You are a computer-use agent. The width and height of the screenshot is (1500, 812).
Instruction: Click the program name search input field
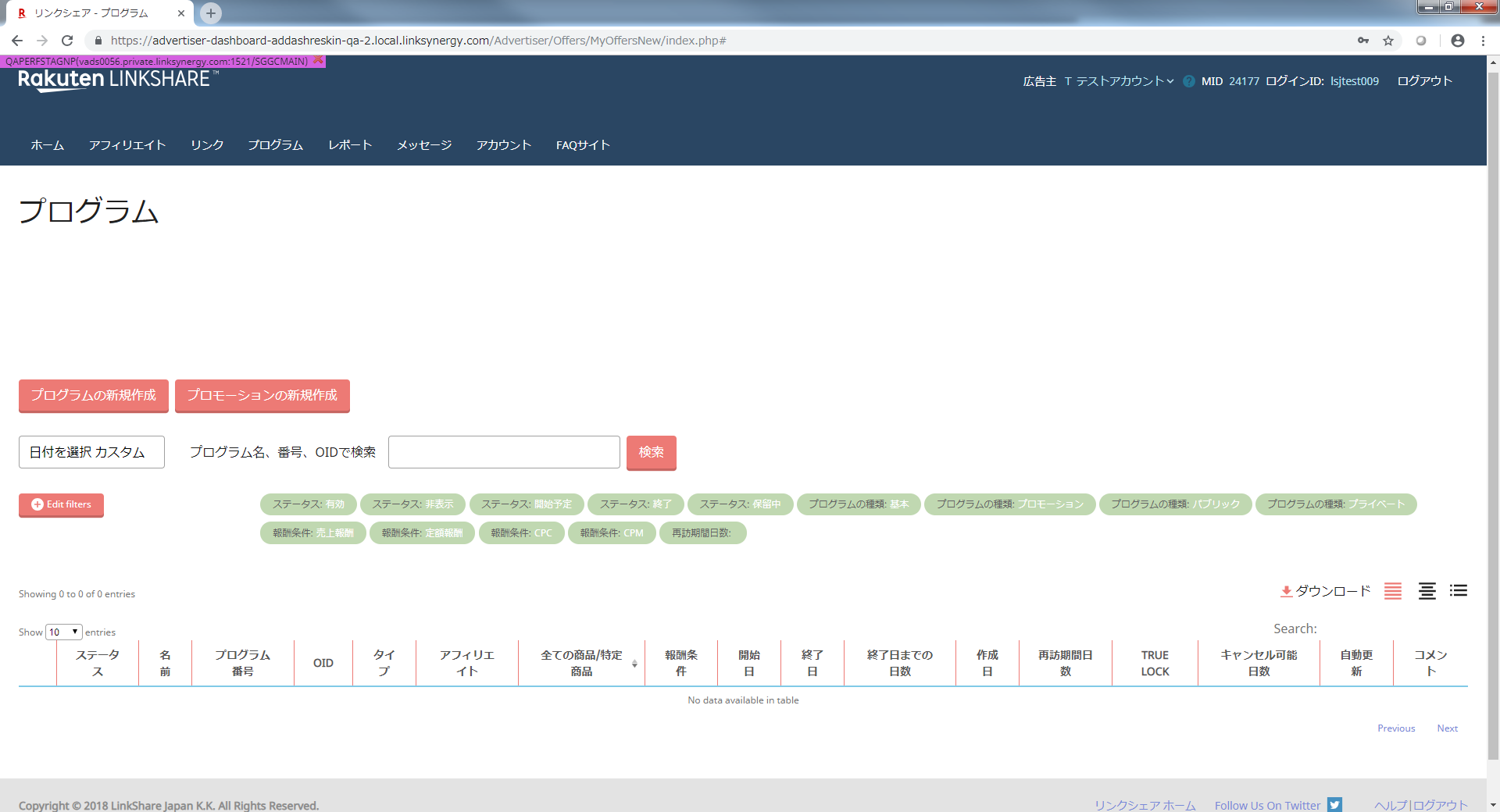tap(504, 452)
